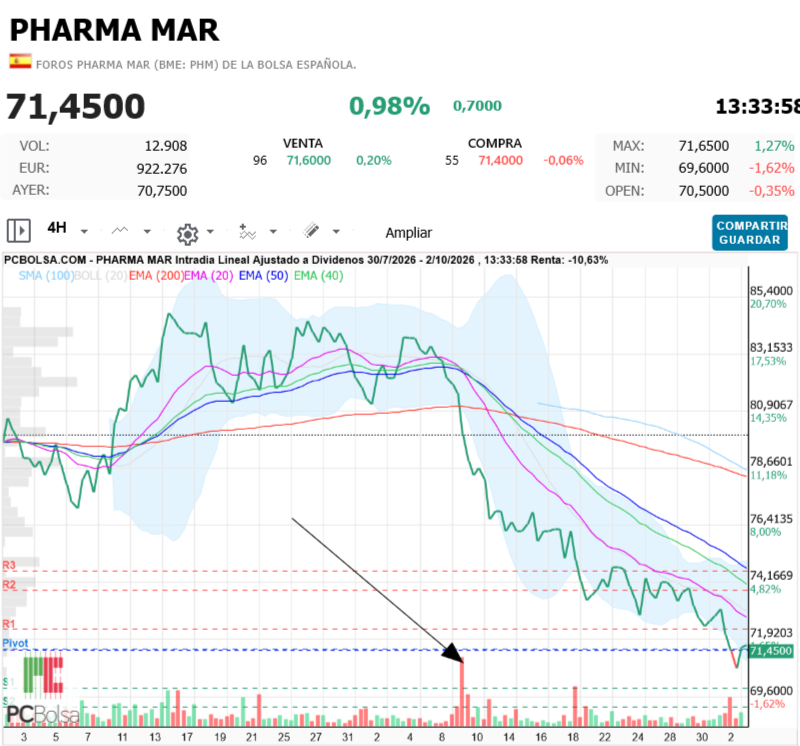Click the 71,4500 current price tag
Viewport: 800px width, 746px height.
pos(770,651)
